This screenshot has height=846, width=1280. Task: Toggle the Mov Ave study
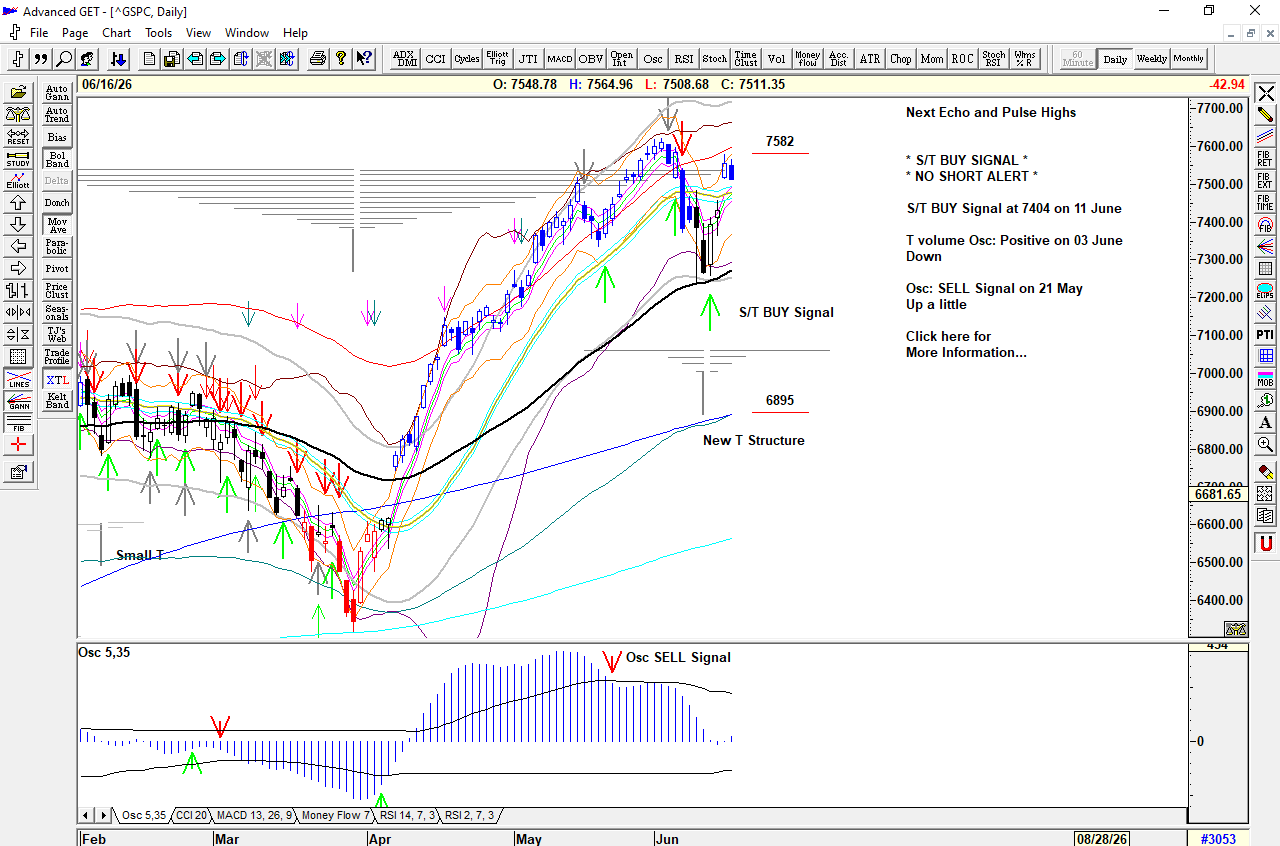tap(57, 225)
